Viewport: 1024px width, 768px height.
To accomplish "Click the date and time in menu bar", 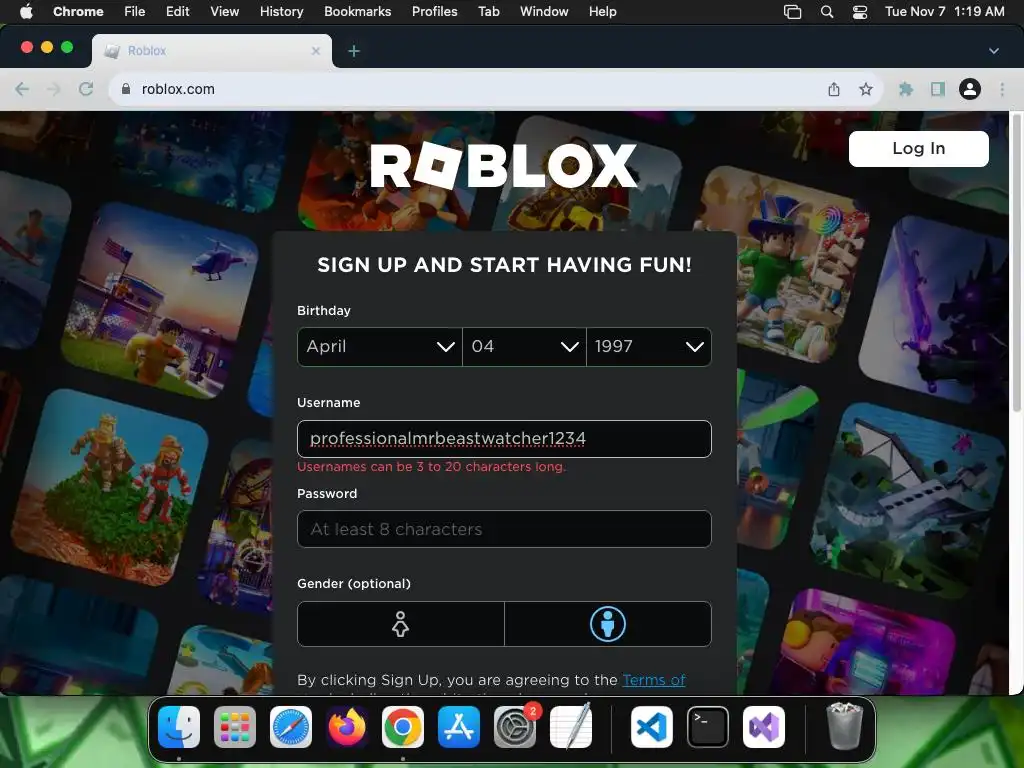I will 944,11.
